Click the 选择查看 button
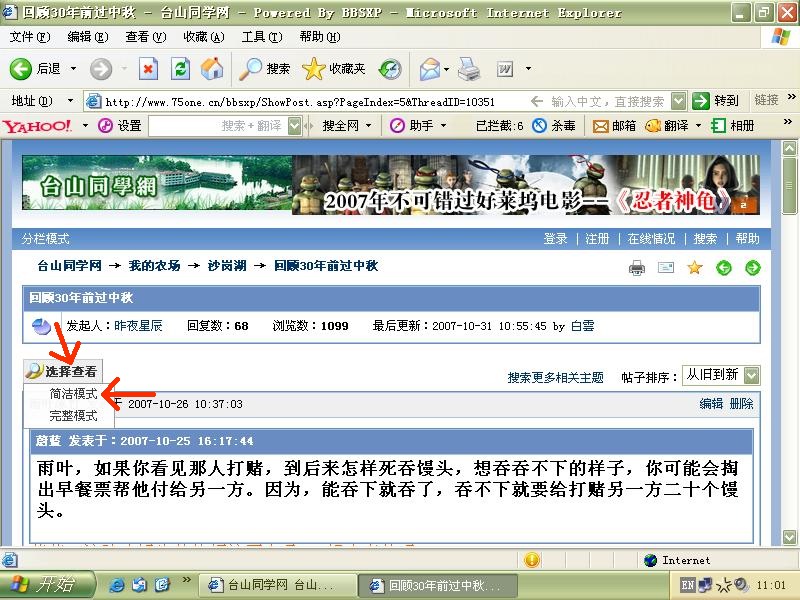 coord(63,371)
